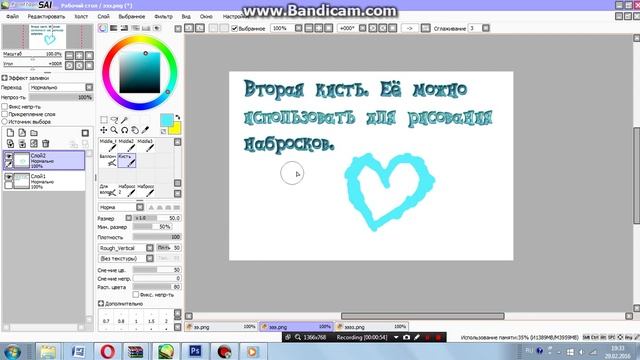This screenshot has height=360, width=640.
Task: Toggle the size pressure checkbox next to Размер
Action: (x=129, y=218)
